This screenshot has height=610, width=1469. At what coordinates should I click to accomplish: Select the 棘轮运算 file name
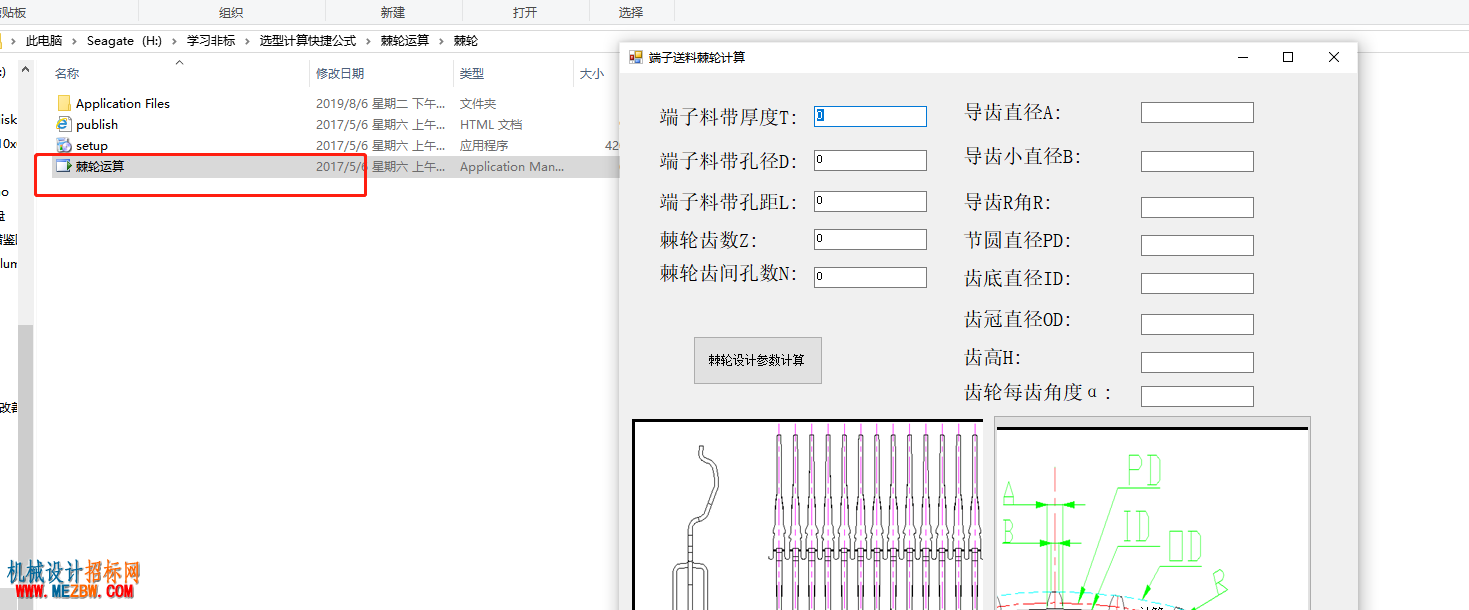pos(100,166)
